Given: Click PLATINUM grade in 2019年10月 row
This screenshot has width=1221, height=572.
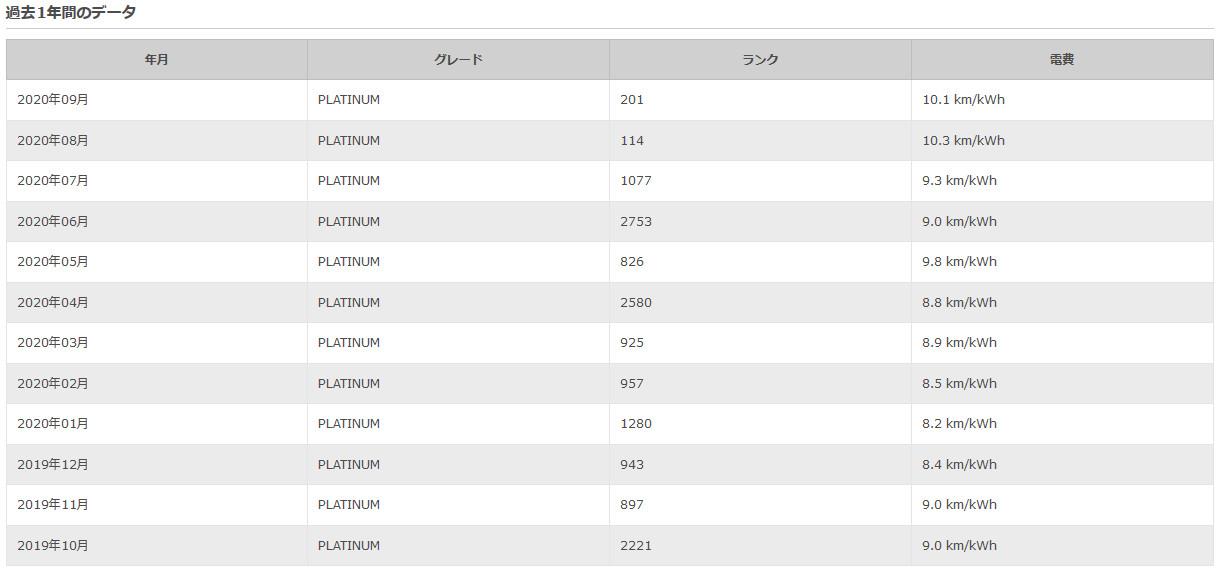Looking at the screenshot, I should pyautogui.click(x=349, y=546).
